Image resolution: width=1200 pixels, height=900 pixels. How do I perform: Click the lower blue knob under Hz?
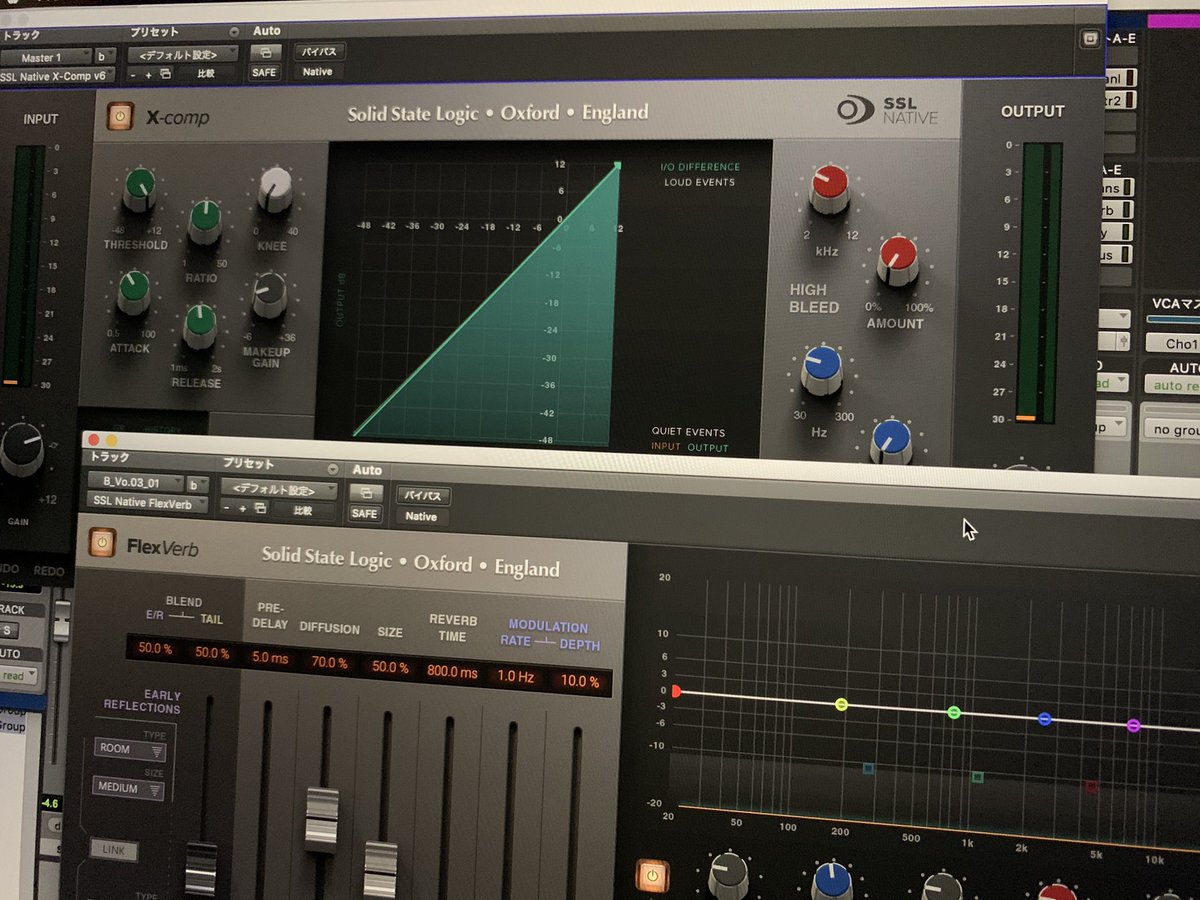pyautogui.click(x=891, y=441)
